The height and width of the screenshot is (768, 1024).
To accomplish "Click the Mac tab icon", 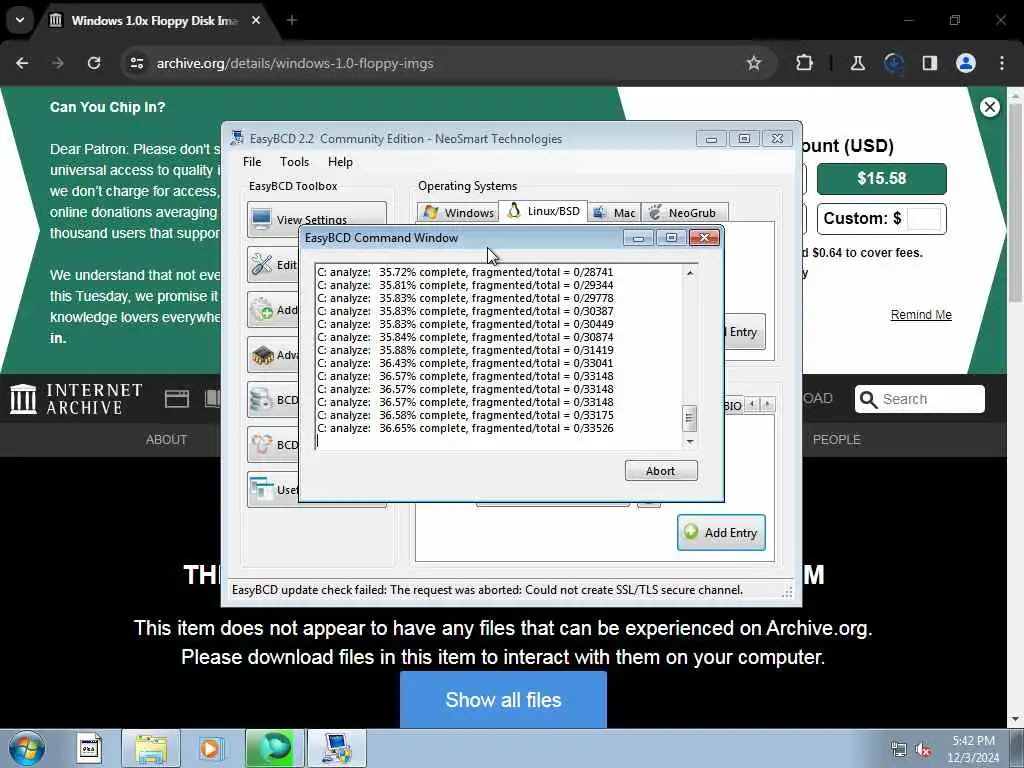I will tap(599, 212).
